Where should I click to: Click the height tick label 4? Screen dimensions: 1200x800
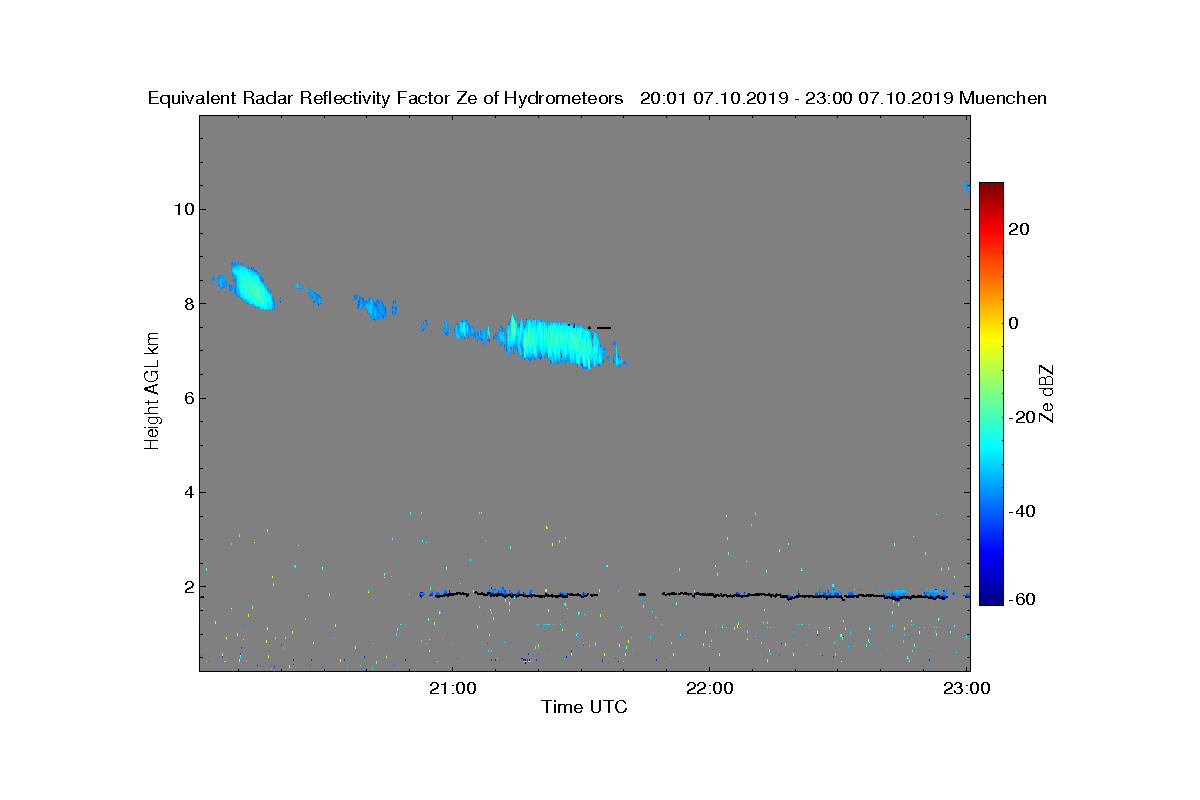click(187, 492)
